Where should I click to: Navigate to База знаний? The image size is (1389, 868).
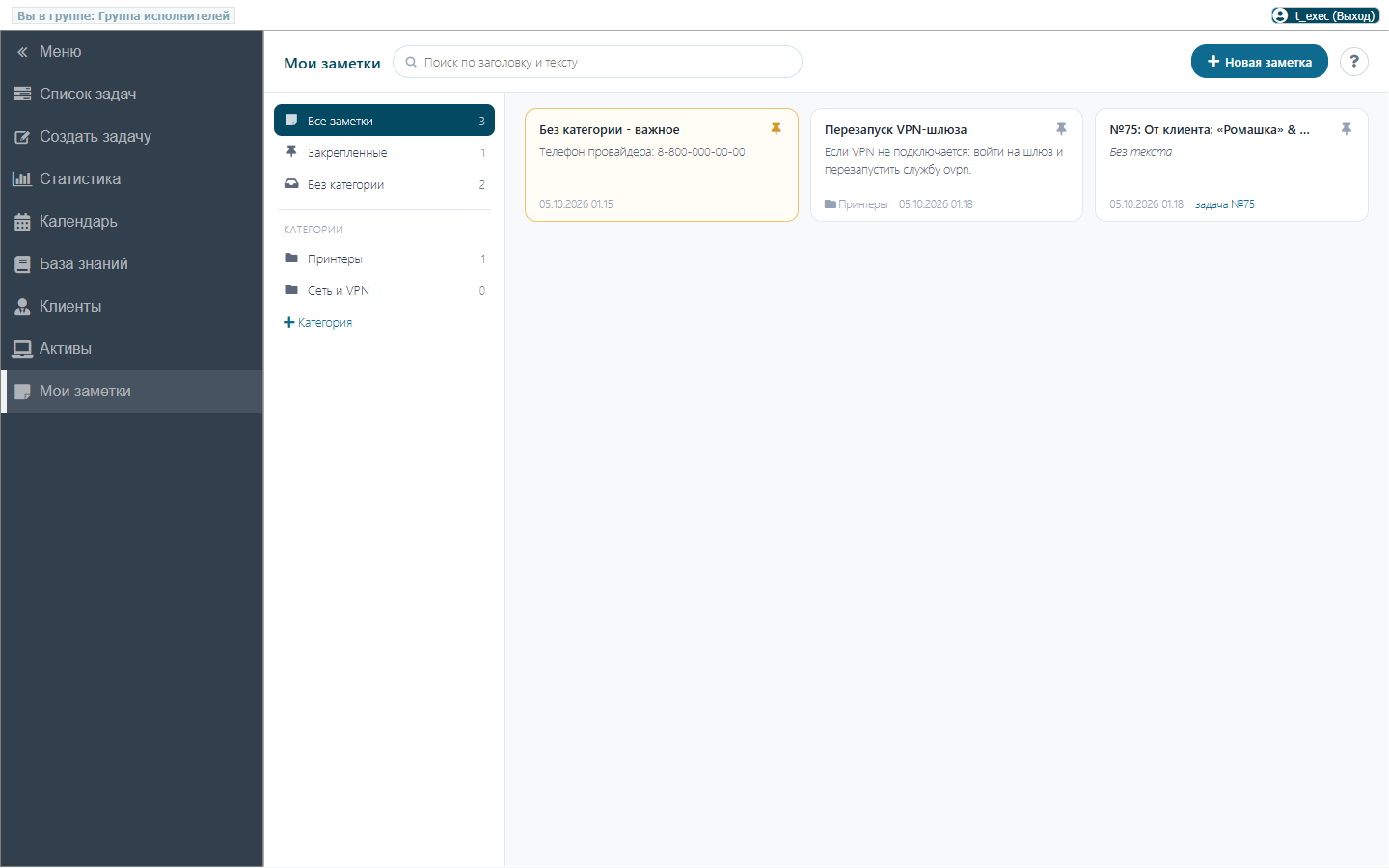(x=132, y=264)
